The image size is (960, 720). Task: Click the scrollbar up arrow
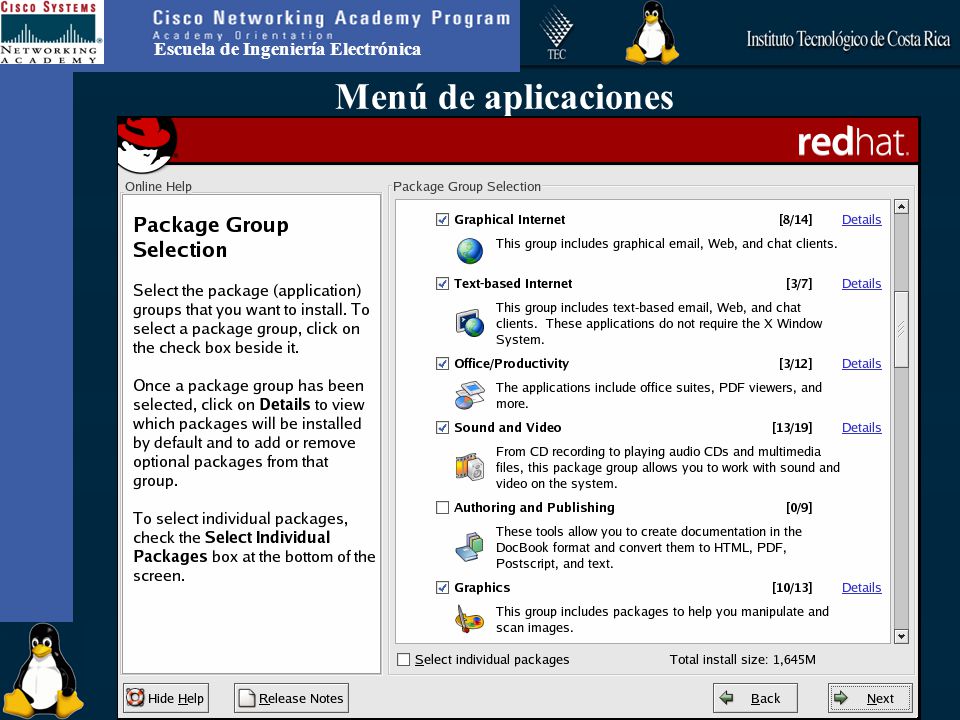(901, 206)
